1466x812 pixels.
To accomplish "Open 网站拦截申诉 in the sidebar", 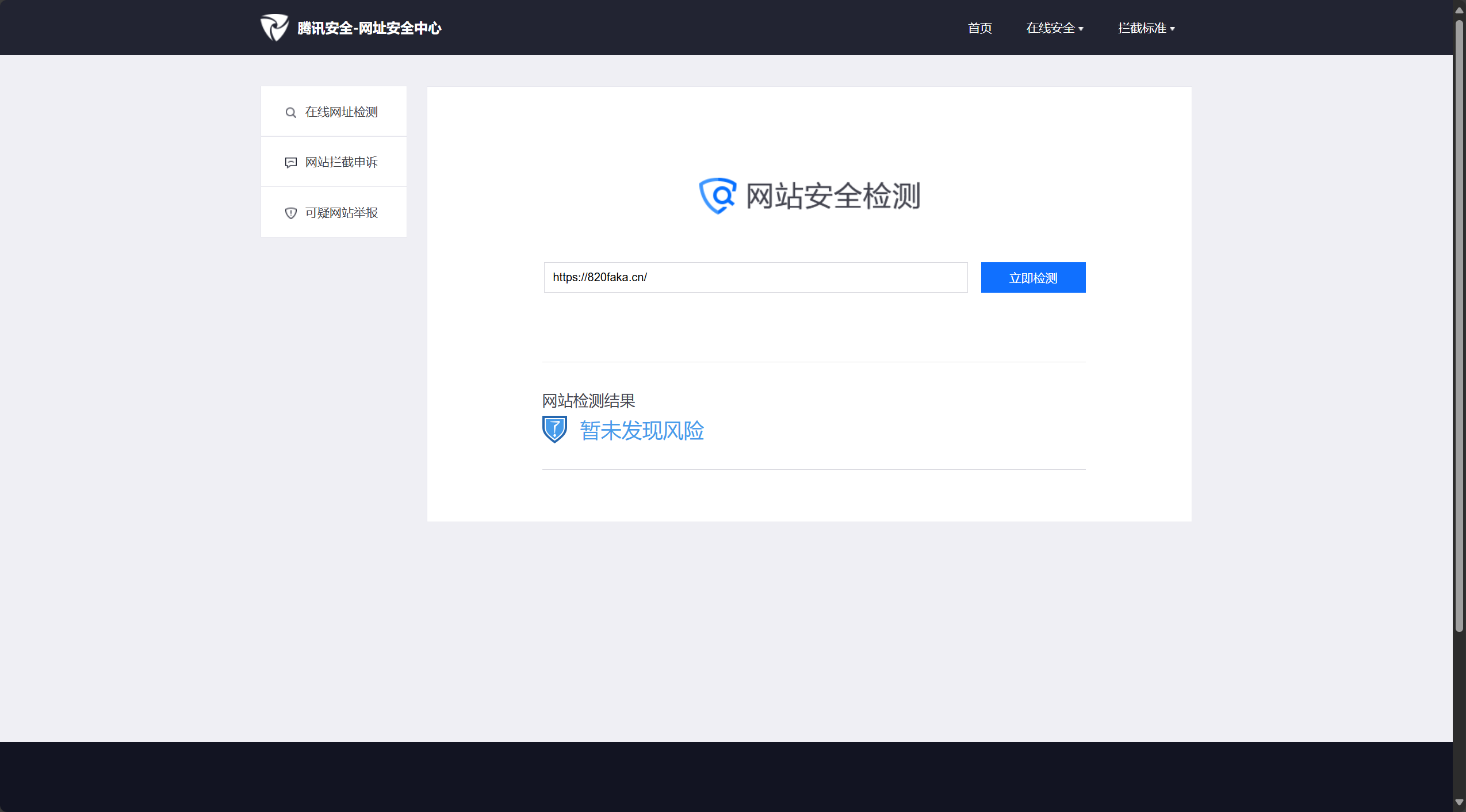I will tap(341, 162).
